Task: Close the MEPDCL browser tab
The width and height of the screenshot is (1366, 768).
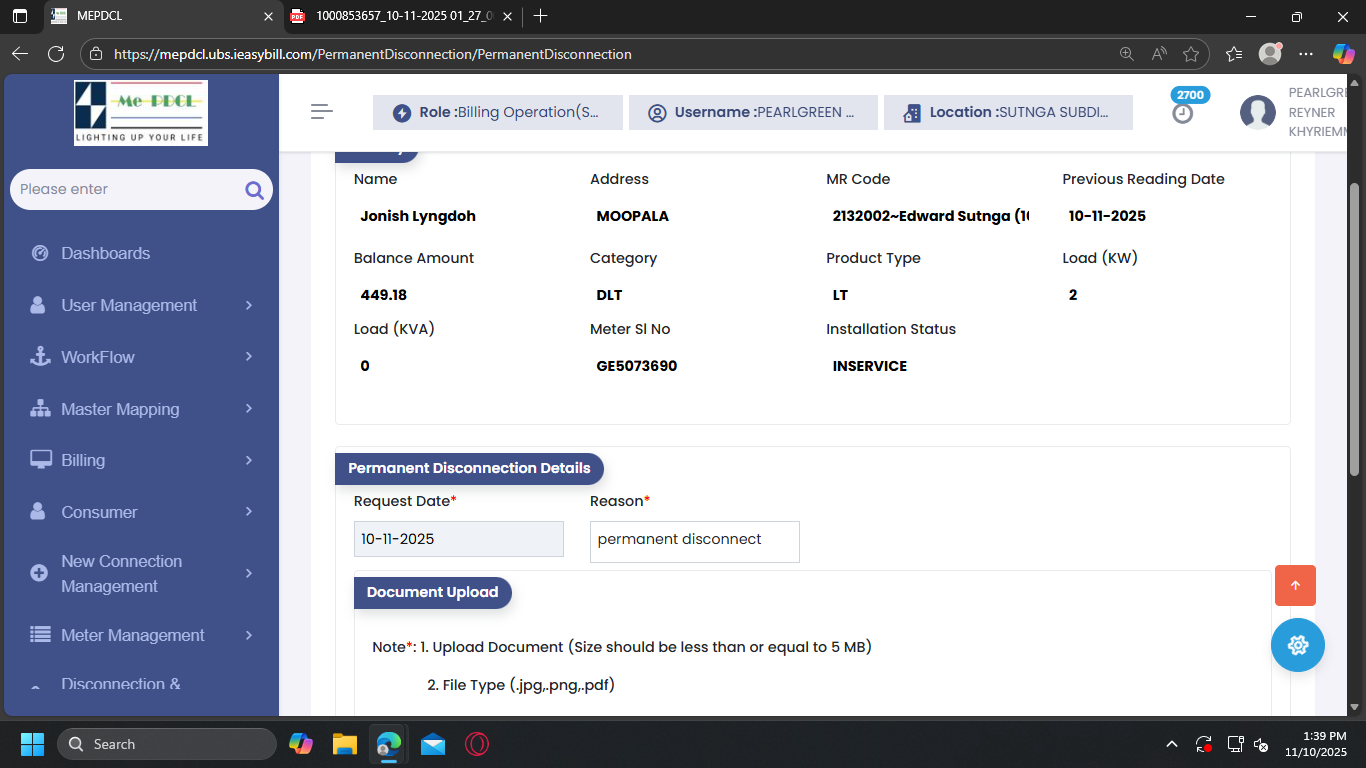Action: (268, 16)
